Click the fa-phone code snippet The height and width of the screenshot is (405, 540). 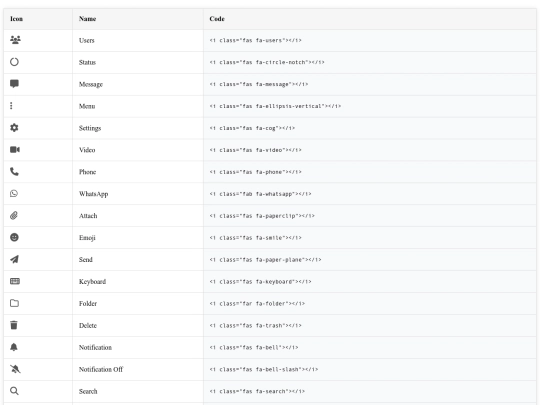pos(256,172)
